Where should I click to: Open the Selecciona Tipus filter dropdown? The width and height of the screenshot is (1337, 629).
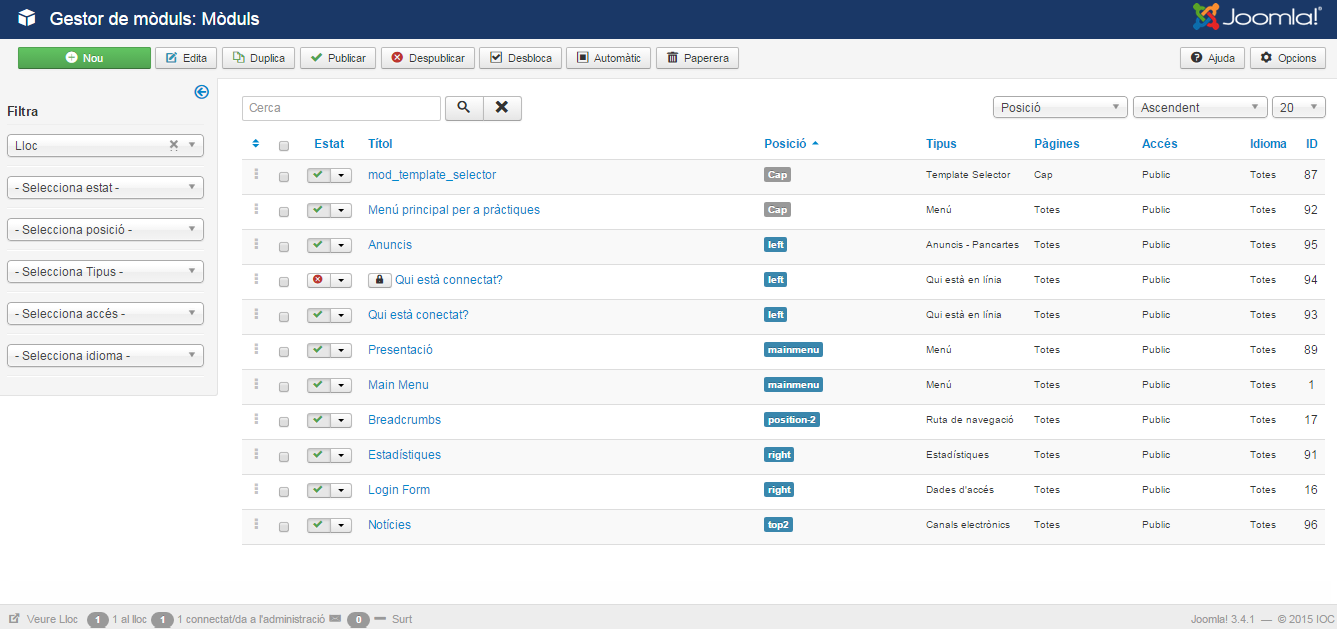pos(105,272)
